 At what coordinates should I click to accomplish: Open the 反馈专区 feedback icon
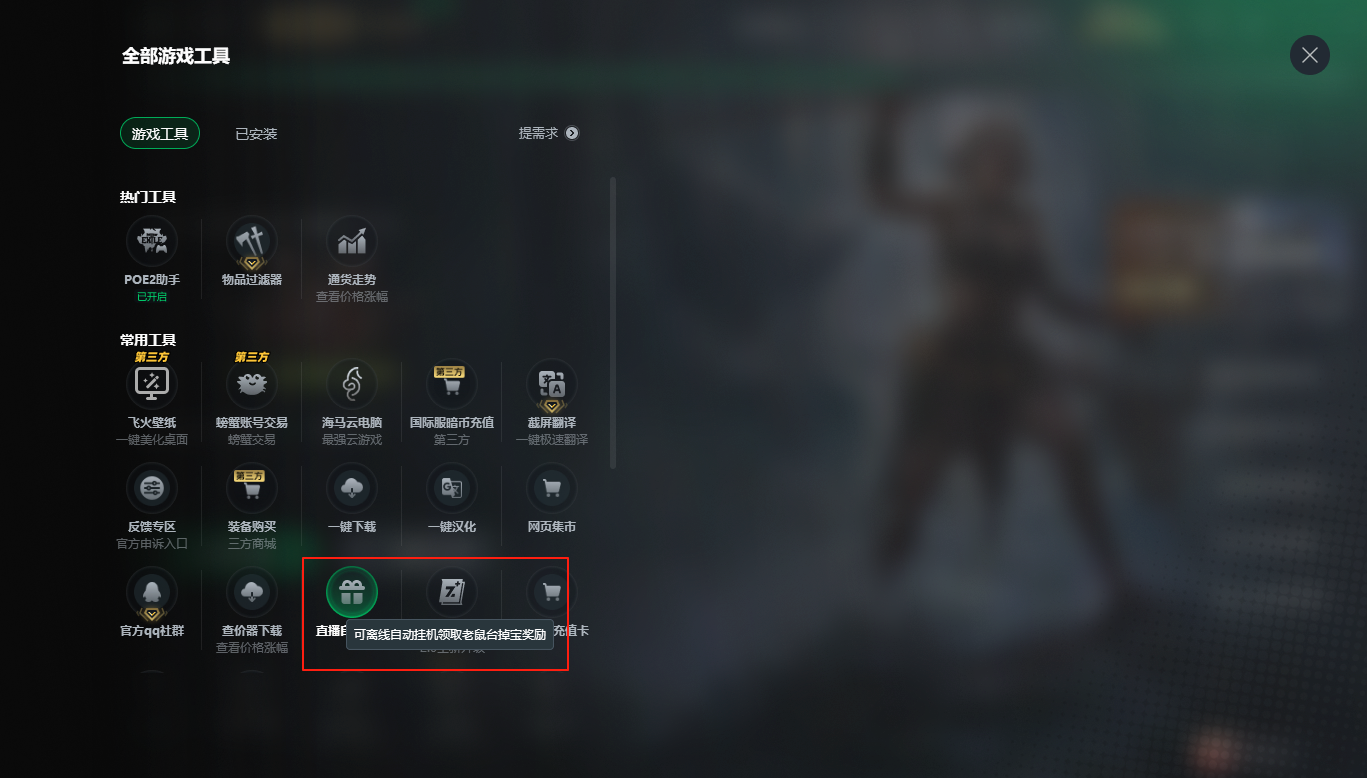pyautogui.click(x=152, y=488)
